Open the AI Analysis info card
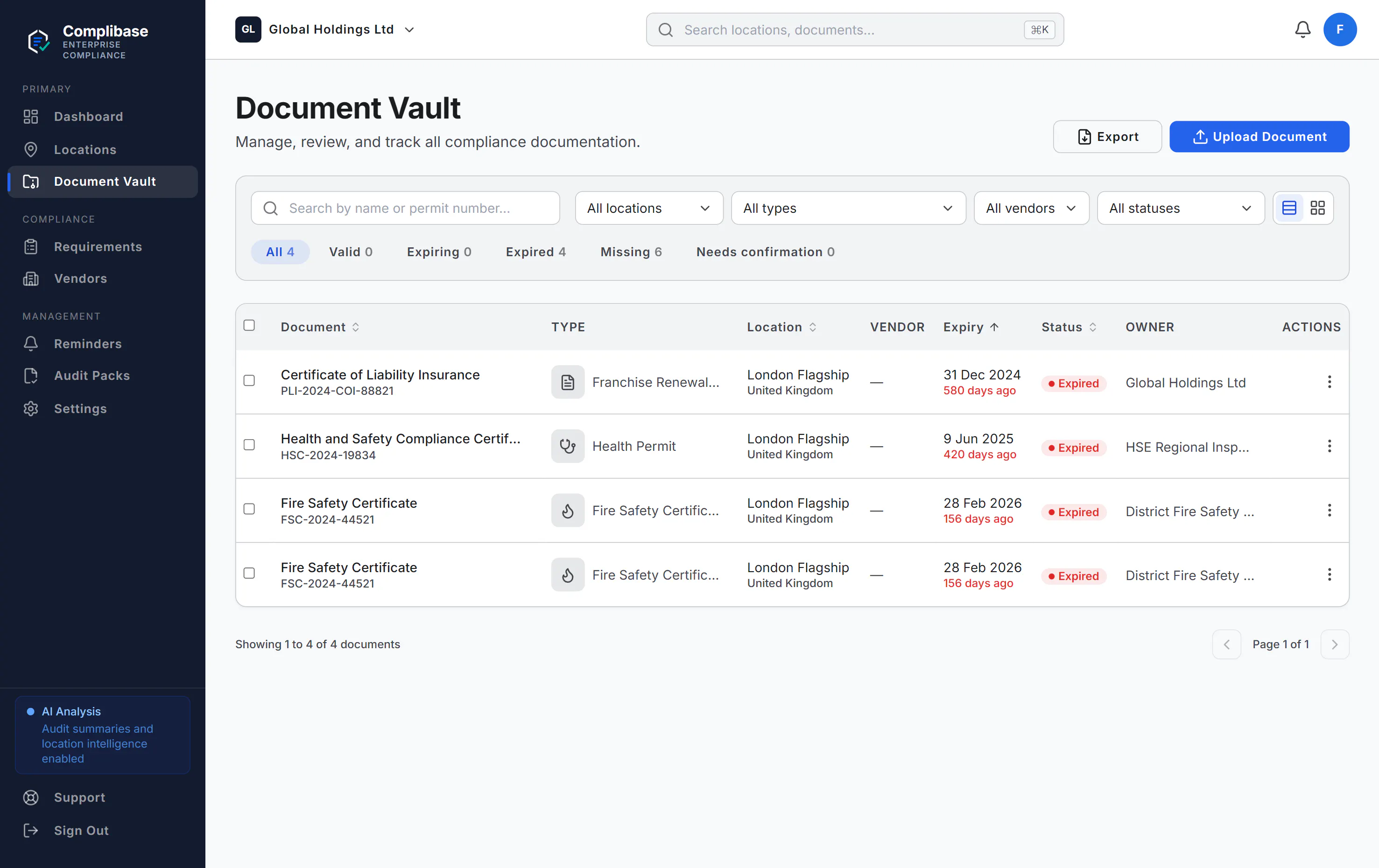The width and height of the screenshot is (1379, 868). pyautogui.click(x=103, y=735)
